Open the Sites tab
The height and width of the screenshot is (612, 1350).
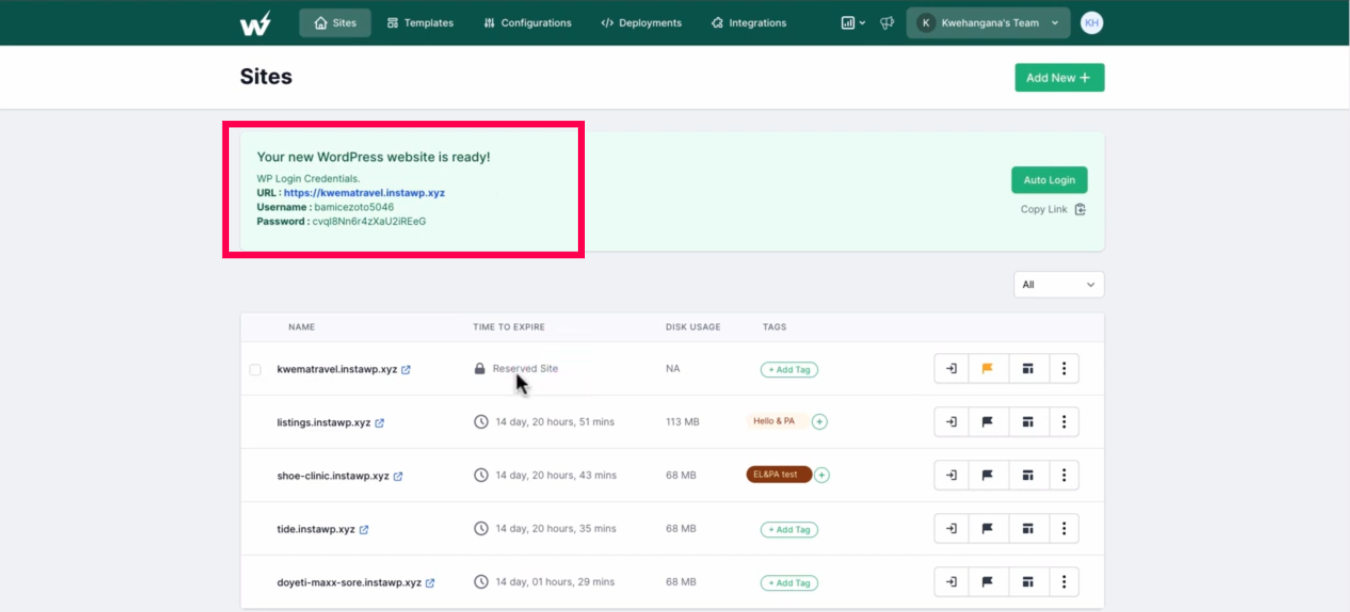click(x=335, y=23)
